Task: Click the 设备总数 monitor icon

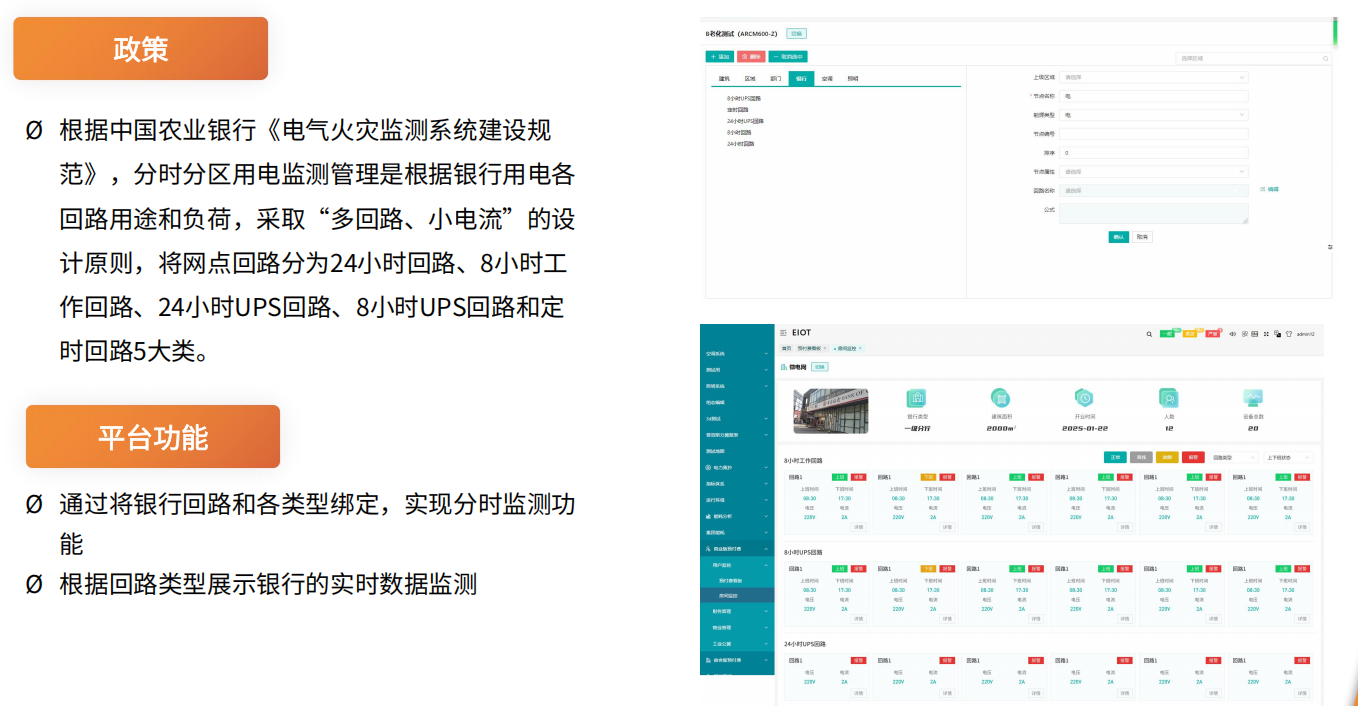Action: click(x=1253, y=398)
